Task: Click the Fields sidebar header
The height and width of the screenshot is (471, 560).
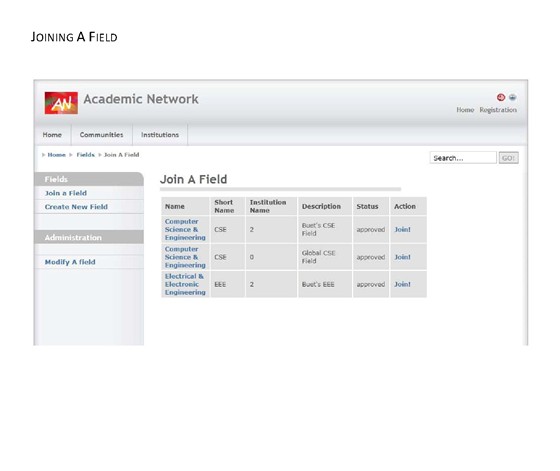Action: click(89, 179)
